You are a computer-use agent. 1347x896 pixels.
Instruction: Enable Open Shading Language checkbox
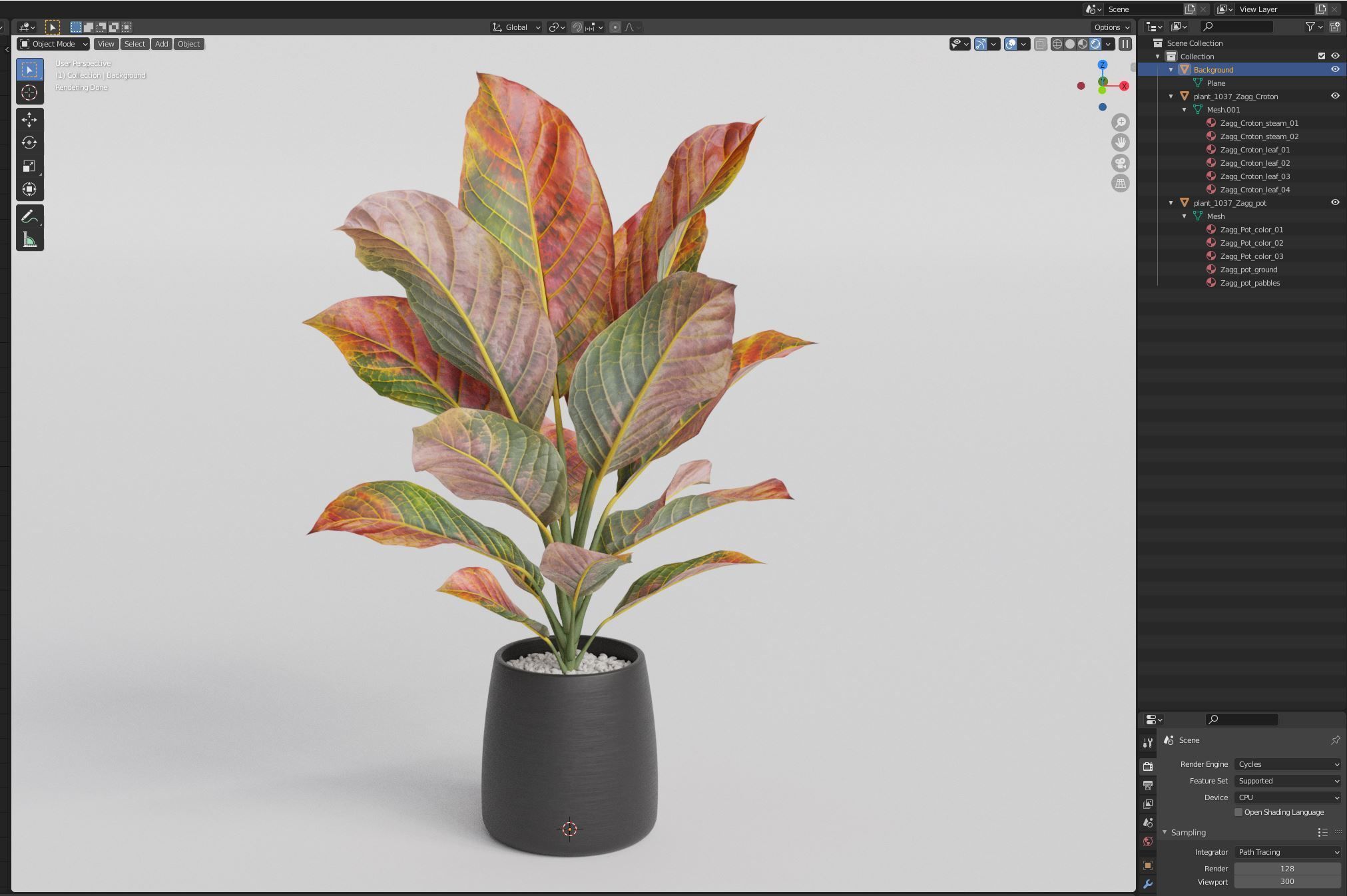click(1238, 812)
